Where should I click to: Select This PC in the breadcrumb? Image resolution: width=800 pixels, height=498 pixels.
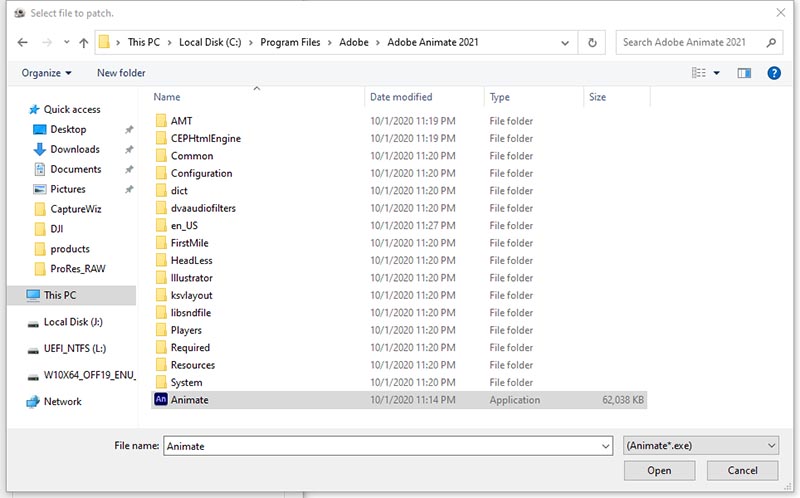pyautogui.click(x=143, y=42)
